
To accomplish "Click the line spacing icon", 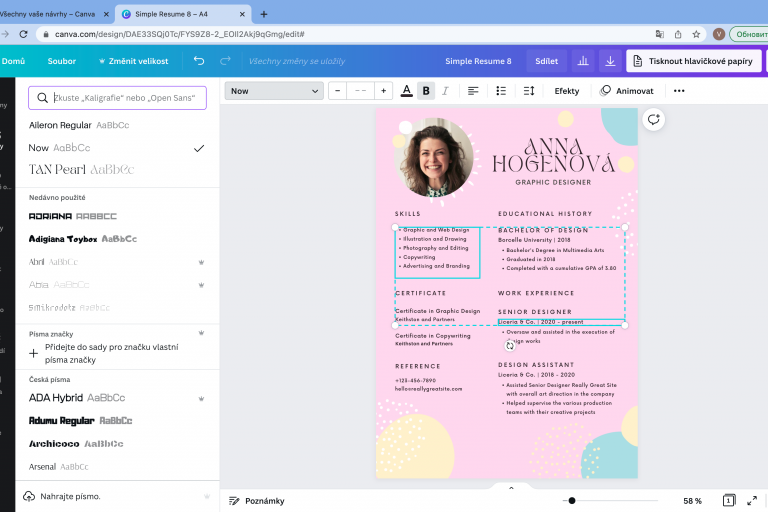I will [530, 91].
